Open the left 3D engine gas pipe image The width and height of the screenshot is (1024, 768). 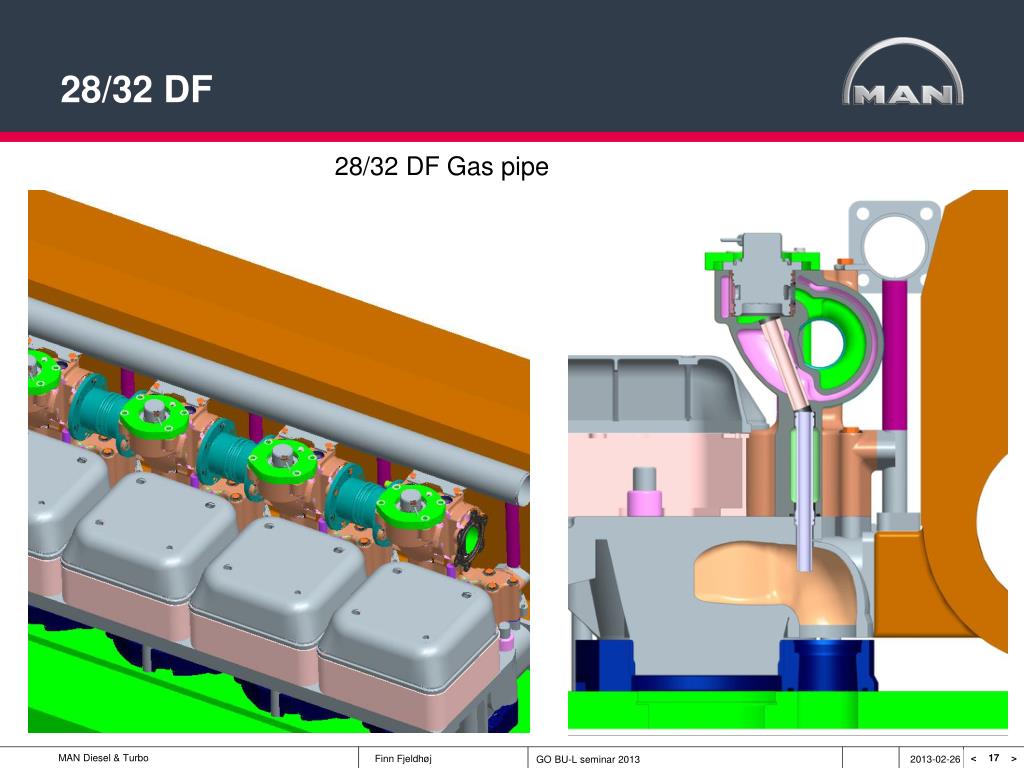coord(279,461)
